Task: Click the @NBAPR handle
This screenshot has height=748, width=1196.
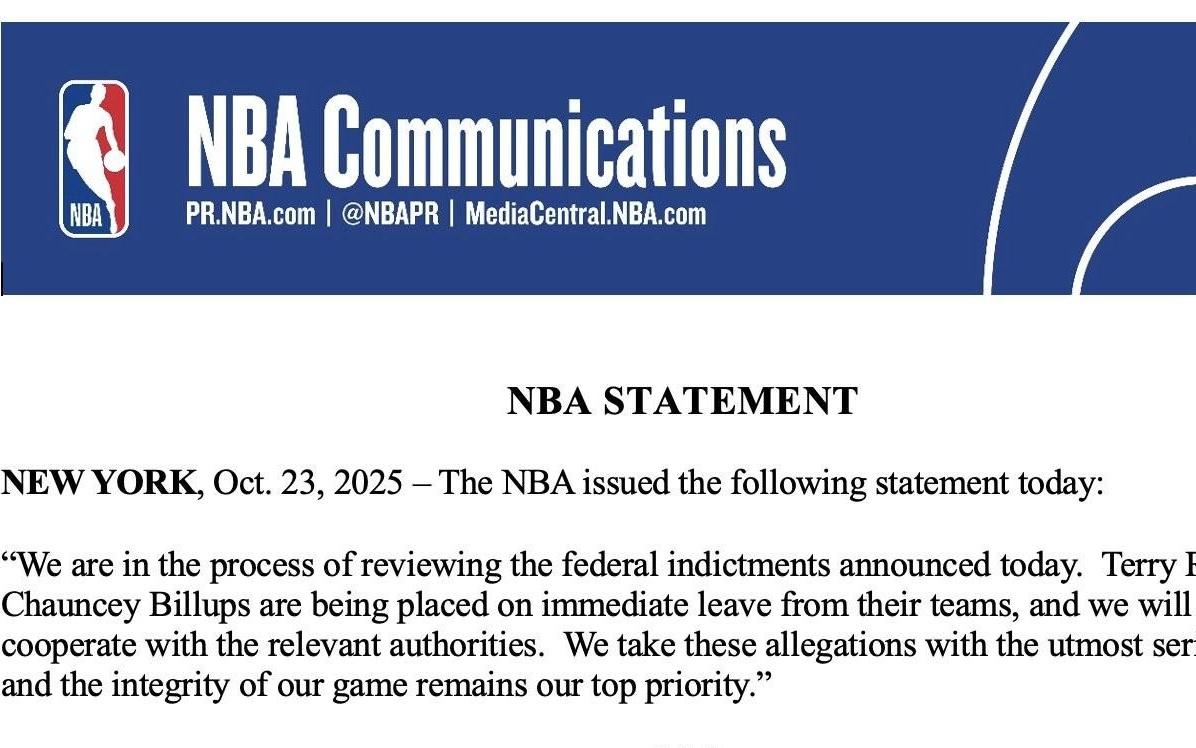Action: tap(390, 214)
